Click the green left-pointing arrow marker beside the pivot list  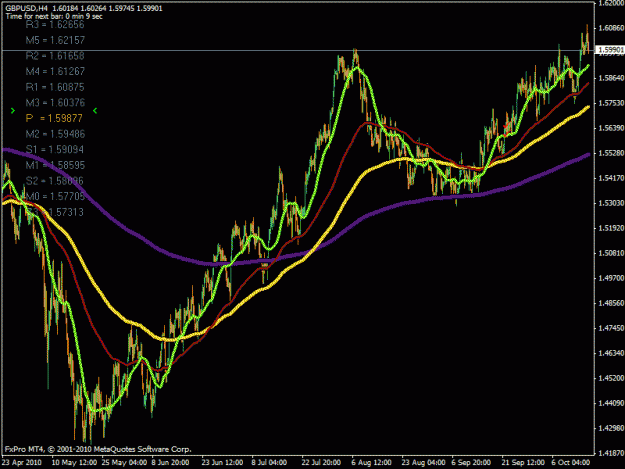95,110
